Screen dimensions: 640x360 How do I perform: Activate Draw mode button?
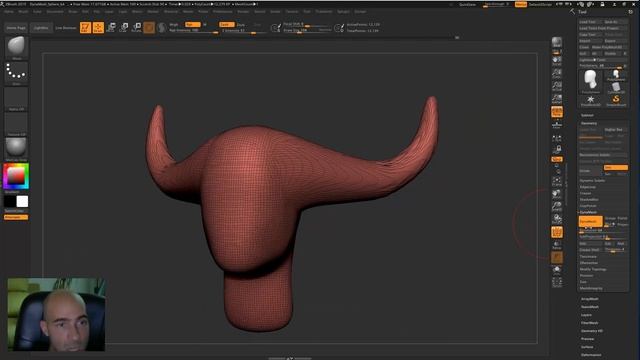click(x=98, y=27)
